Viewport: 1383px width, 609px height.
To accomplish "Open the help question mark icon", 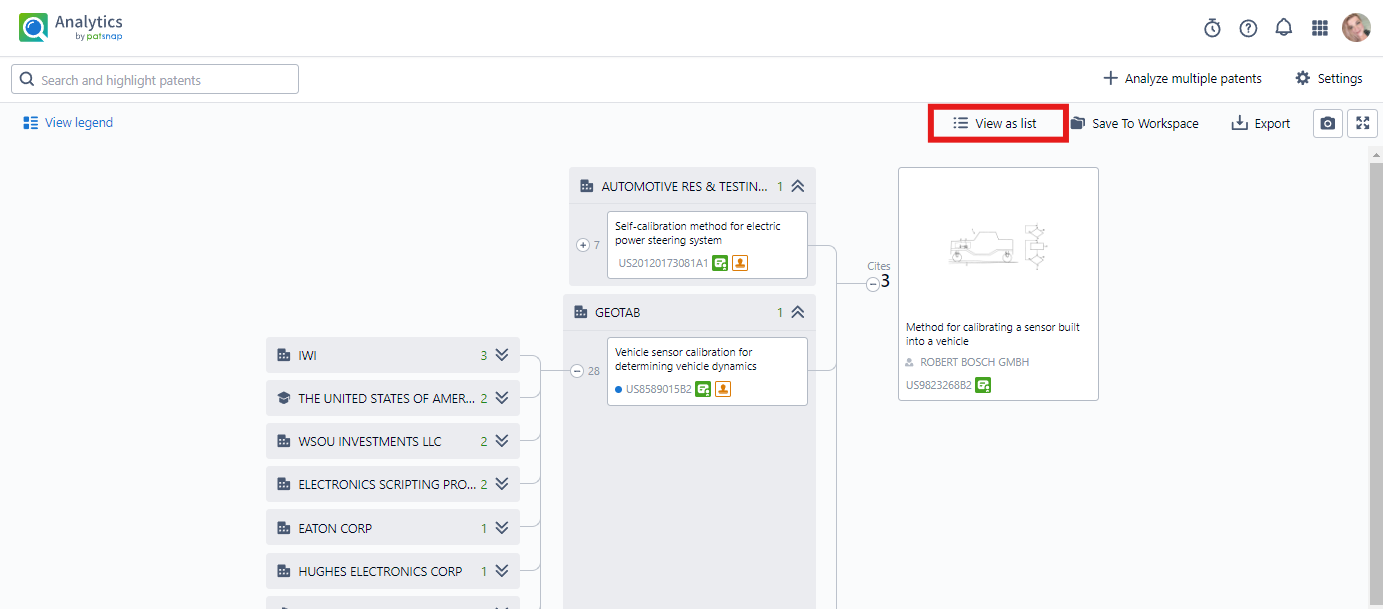I will tap(1248, 28).
